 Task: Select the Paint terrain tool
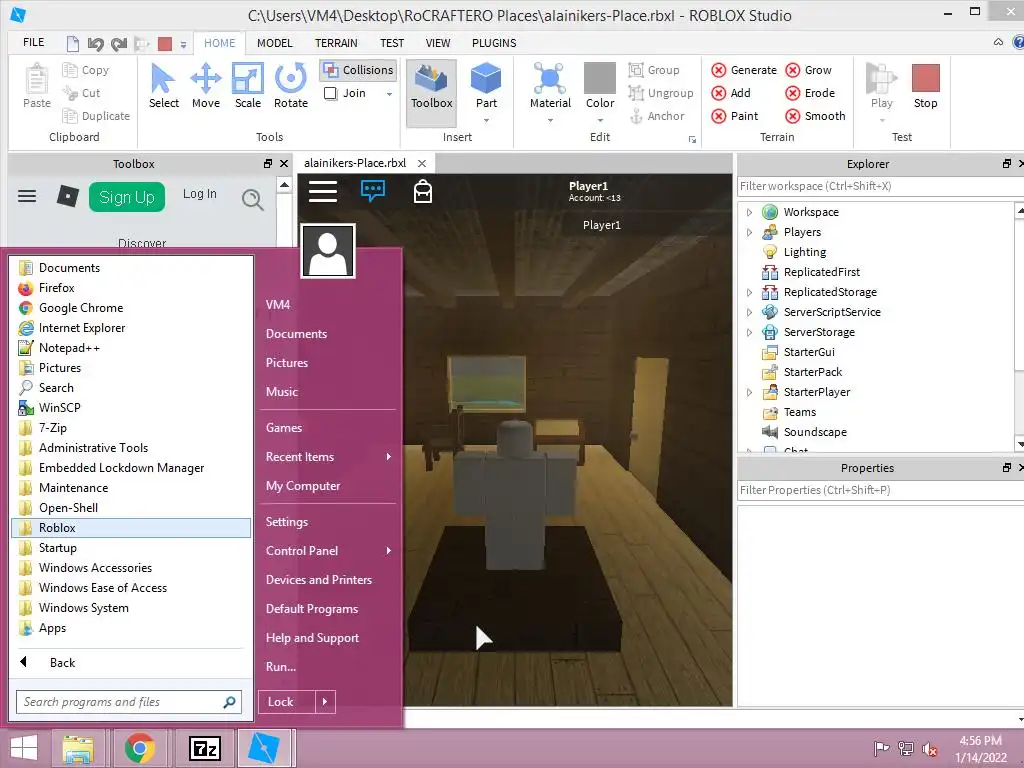(735, 116)
